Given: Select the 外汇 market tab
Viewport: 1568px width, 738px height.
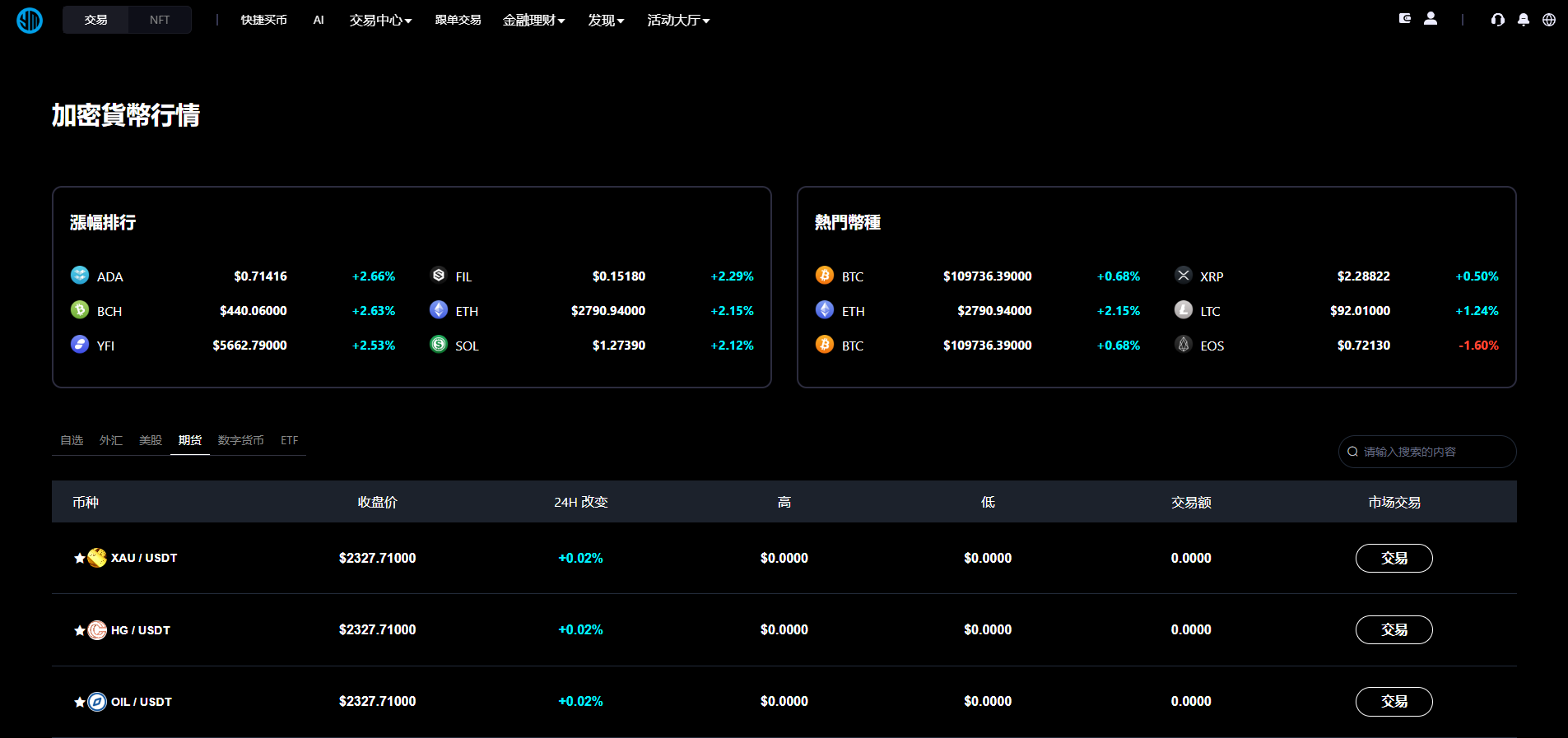Looking at the screenshot, I should coord(111,440).
